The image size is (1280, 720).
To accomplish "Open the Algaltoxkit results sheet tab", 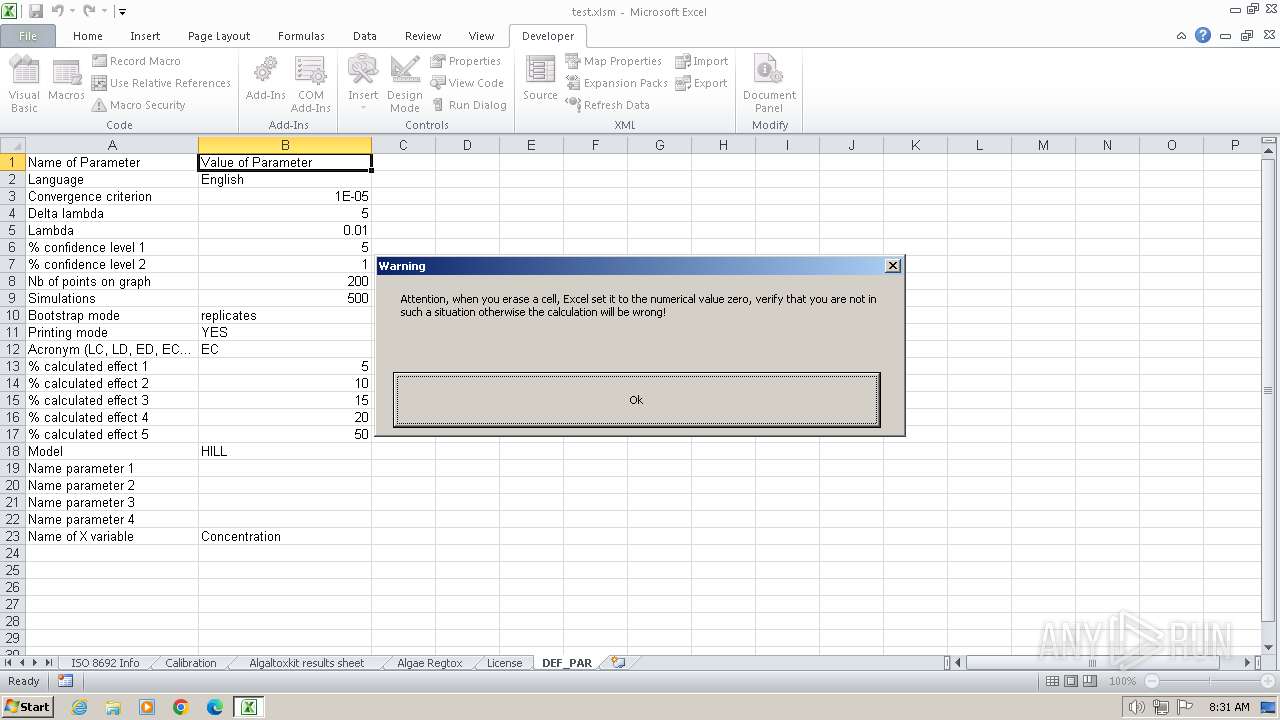I will [306, 663].
